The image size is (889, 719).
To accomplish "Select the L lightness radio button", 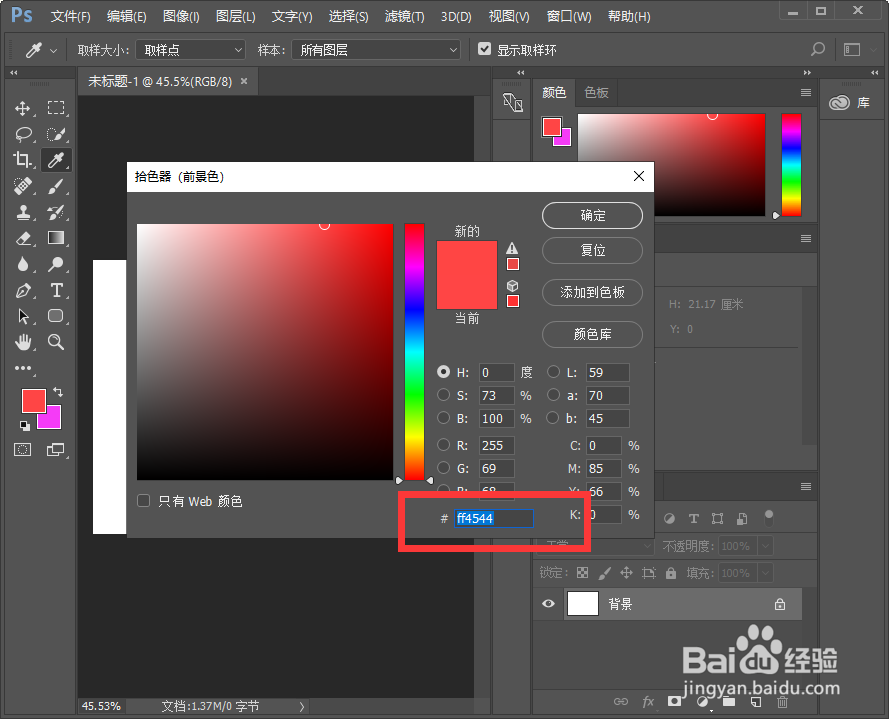I will click(553, 372).
